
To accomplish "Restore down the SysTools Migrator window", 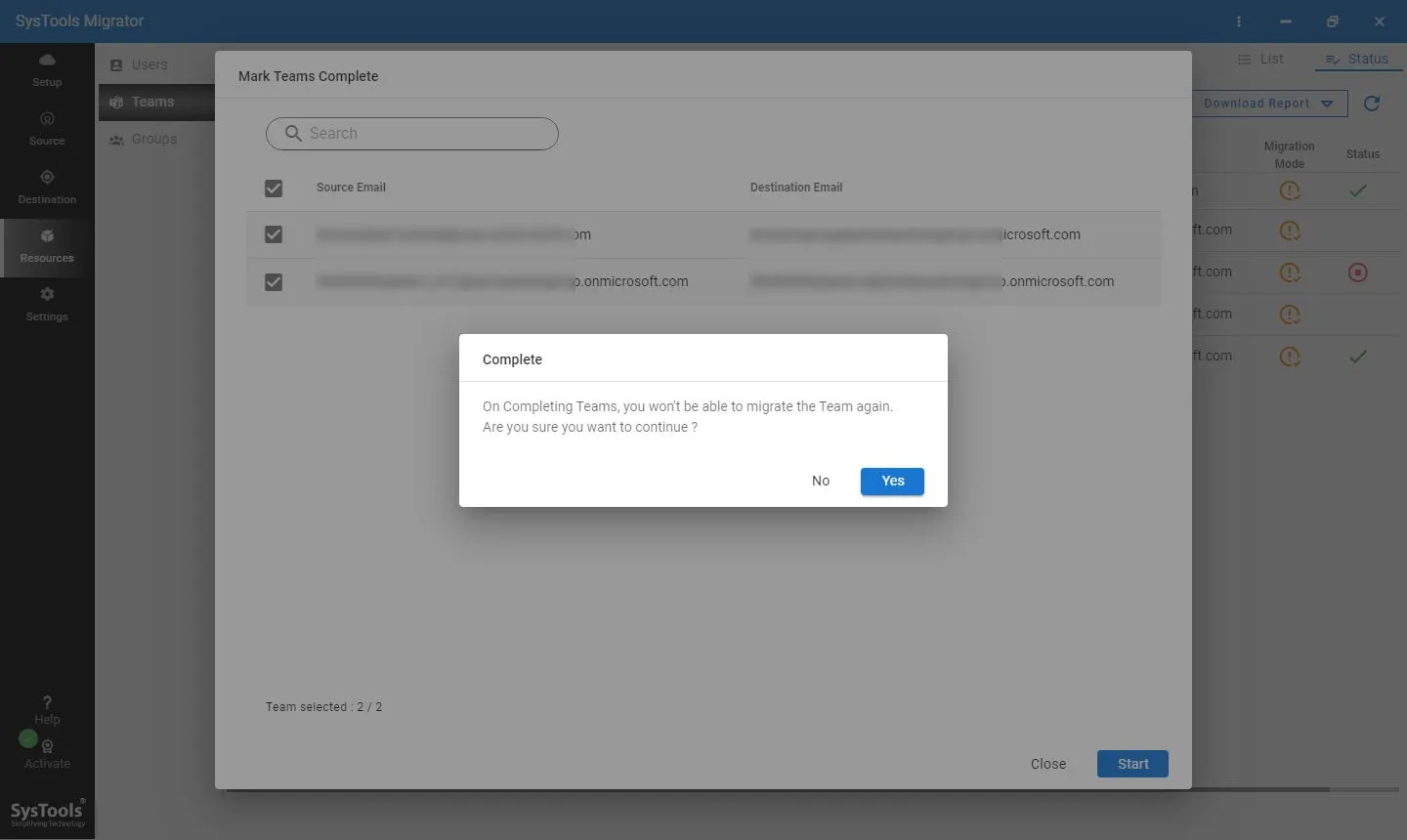I will coord(1333,21).
